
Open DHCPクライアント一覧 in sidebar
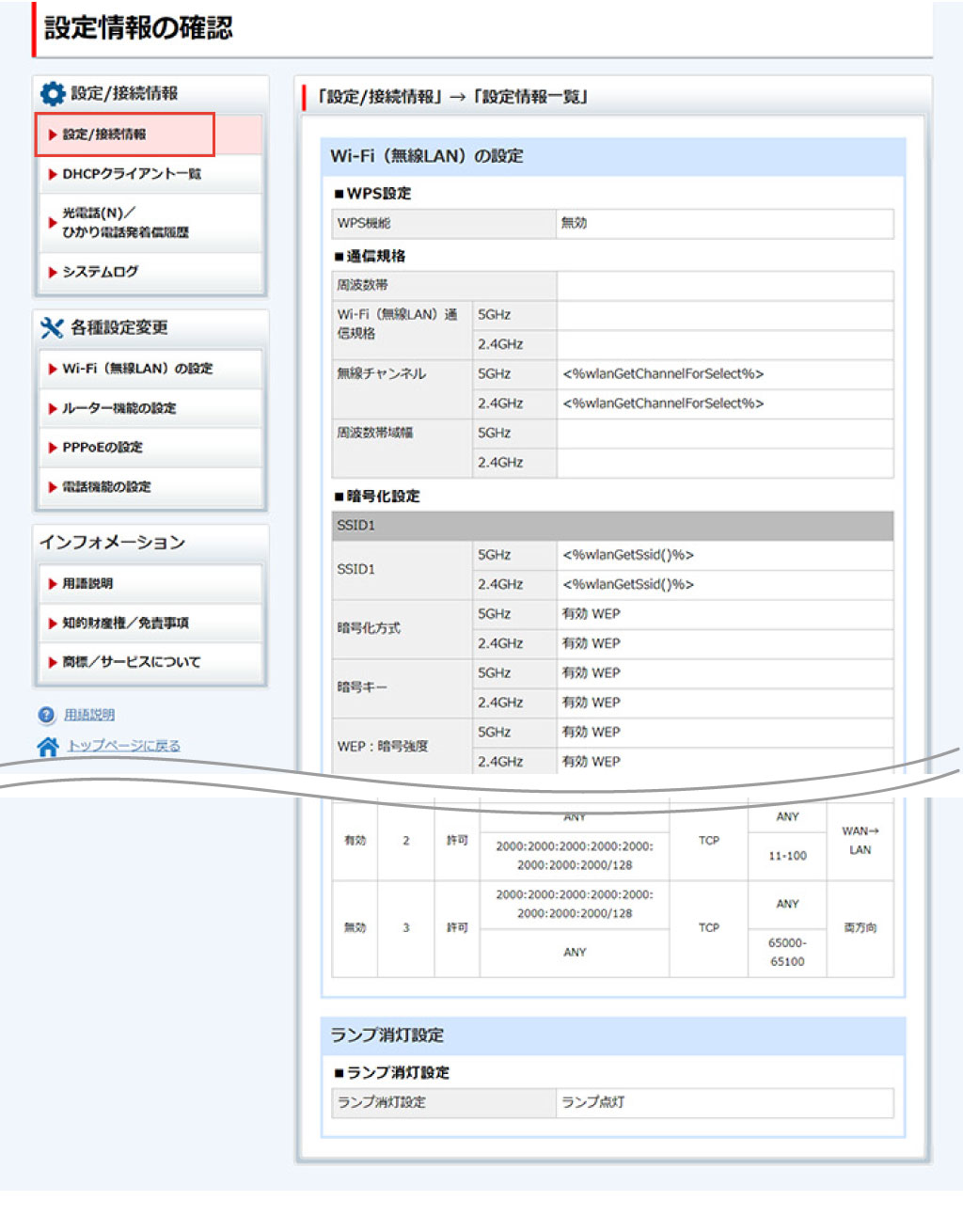point(132,174)
